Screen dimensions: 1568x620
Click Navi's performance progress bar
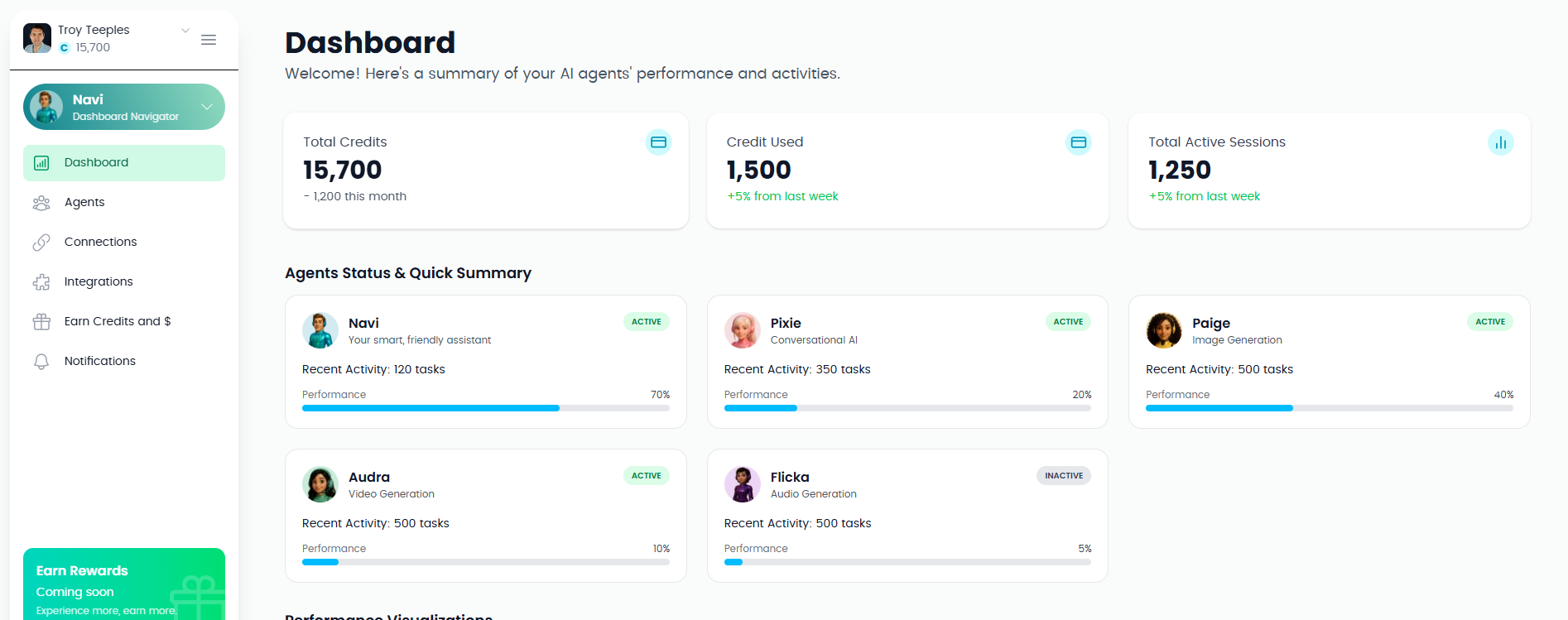tap(486, 408)
